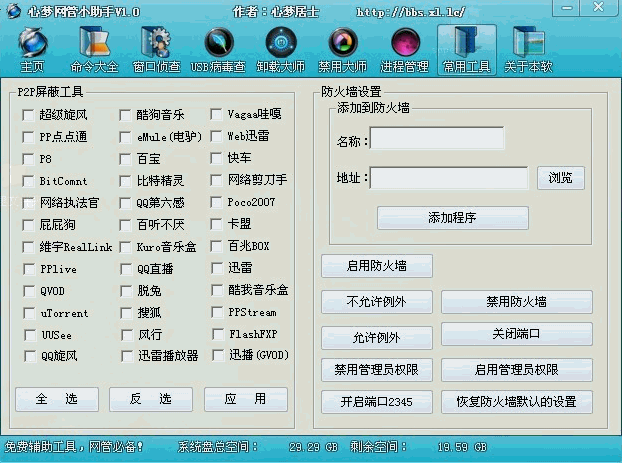Click the 全选 select-all button

click(x=57, y=399)
